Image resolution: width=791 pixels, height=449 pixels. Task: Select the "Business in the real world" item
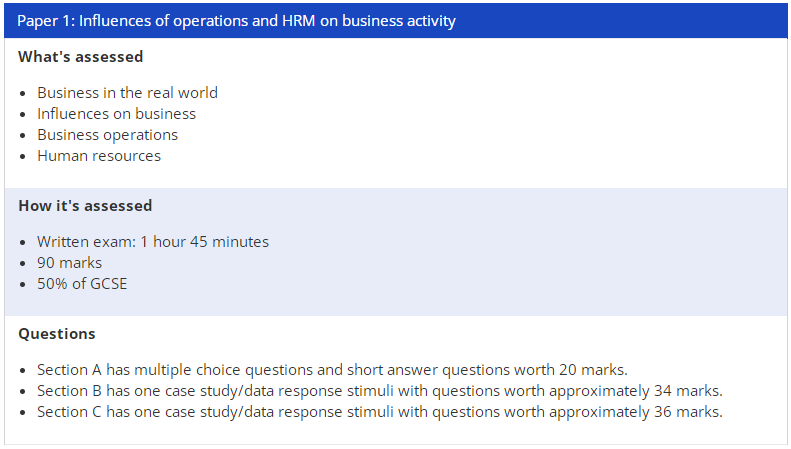(x=127, y=93)
